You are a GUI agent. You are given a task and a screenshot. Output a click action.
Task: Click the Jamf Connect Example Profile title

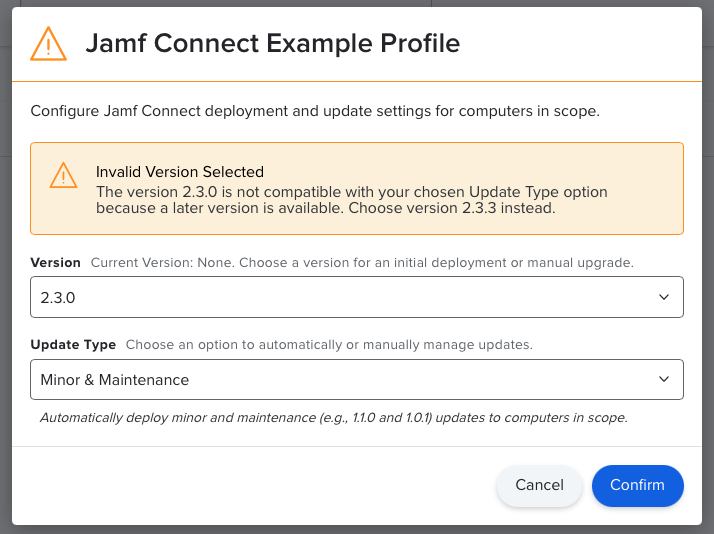tap(273, 43)
